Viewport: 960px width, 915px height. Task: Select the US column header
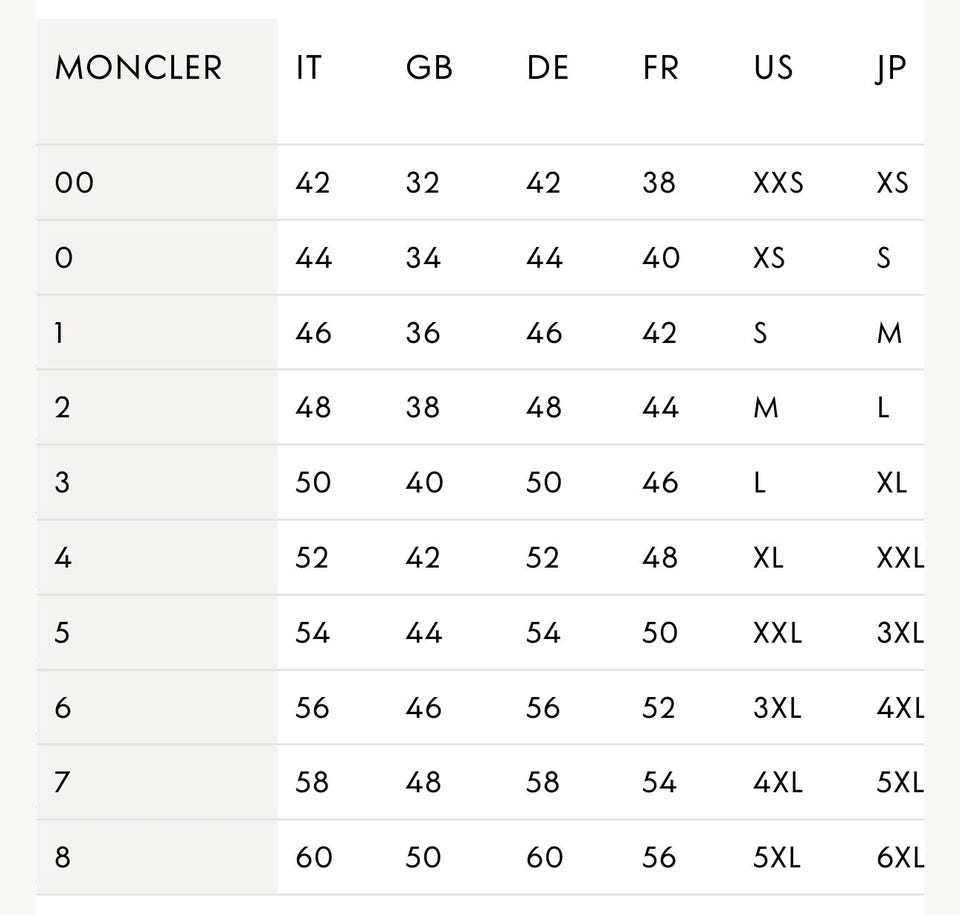pyautogui.click(x=774, y=68)
